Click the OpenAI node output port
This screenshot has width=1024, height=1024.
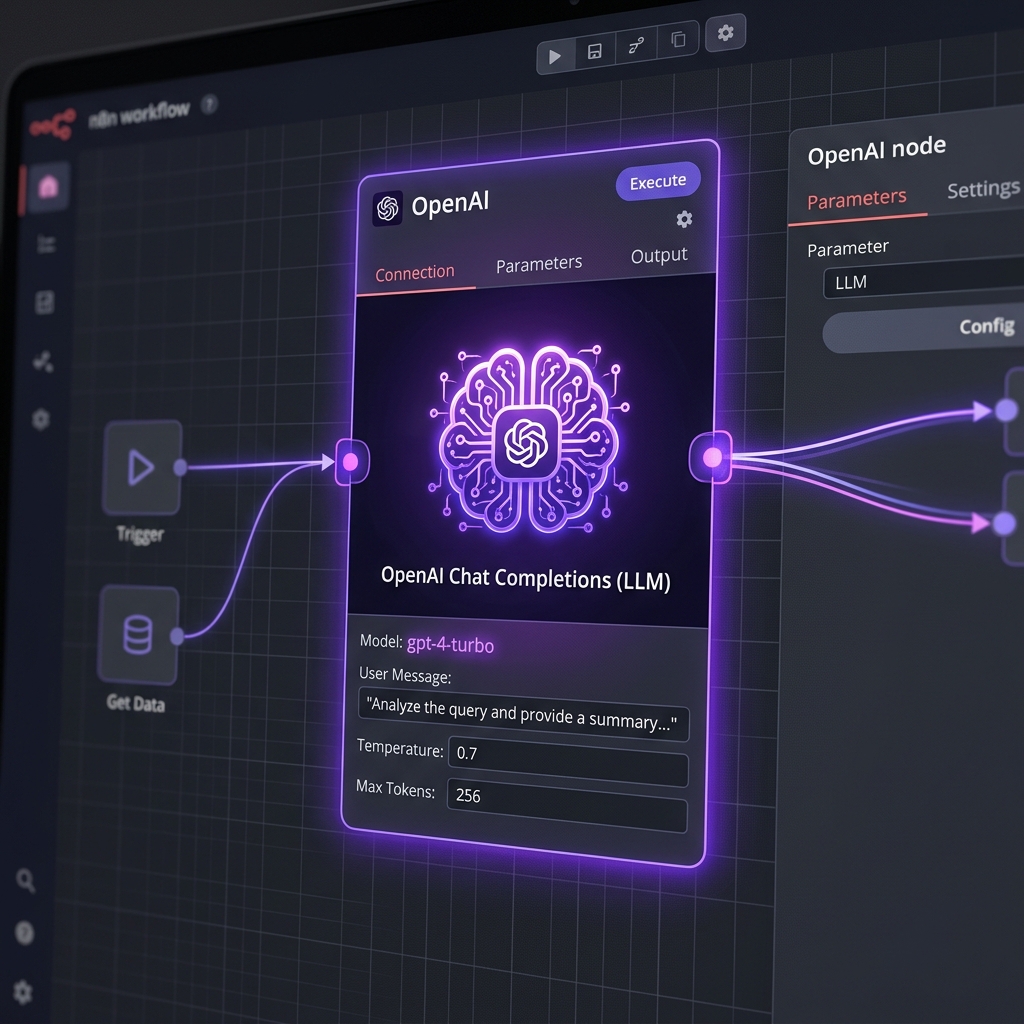tap(712, 457)
